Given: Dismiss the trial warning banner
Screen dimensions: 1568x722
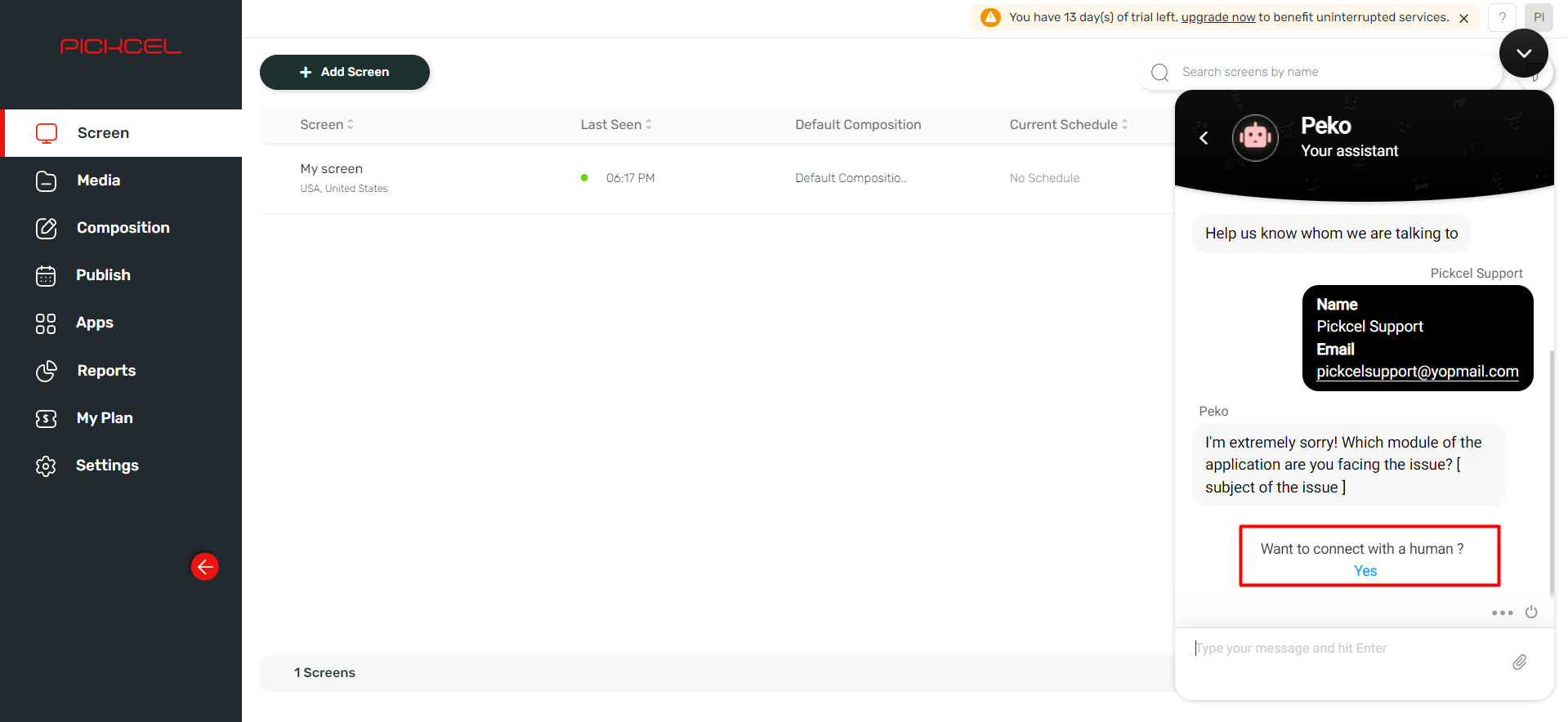Looking at the screenshot, I should tap(1463, 18).
